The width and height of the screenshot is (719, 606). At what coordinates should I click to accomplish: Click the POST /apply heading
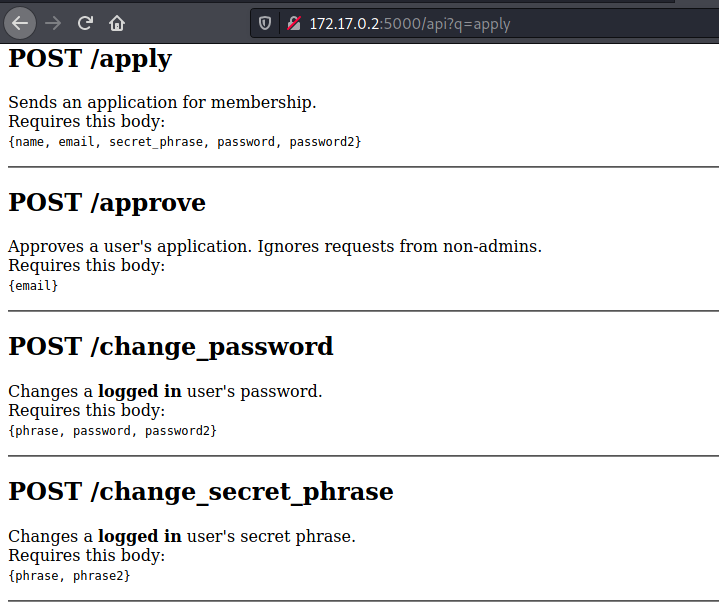(x=90, y=60)
